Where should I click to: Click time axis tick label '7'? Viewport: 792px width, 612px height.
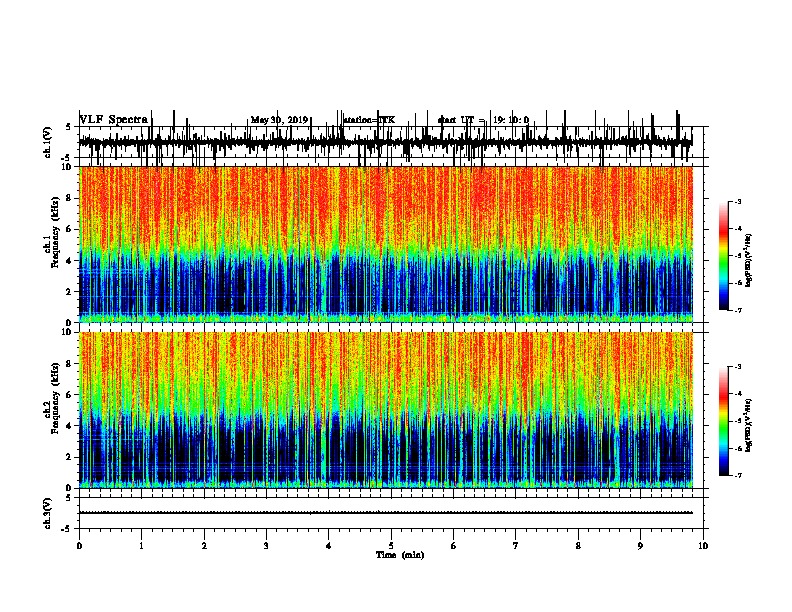click(516, 546)
